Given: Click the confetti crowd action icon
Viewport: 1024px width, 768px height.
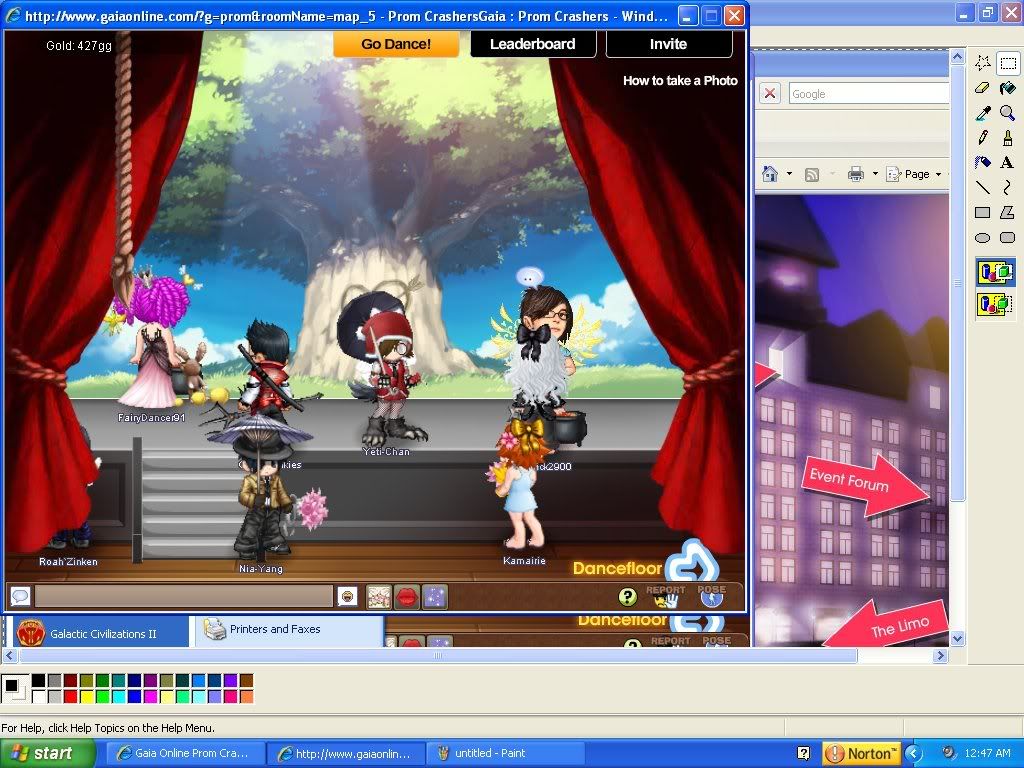Looking at the screenshot, I should pyautogui.click(x=379, y=597).
